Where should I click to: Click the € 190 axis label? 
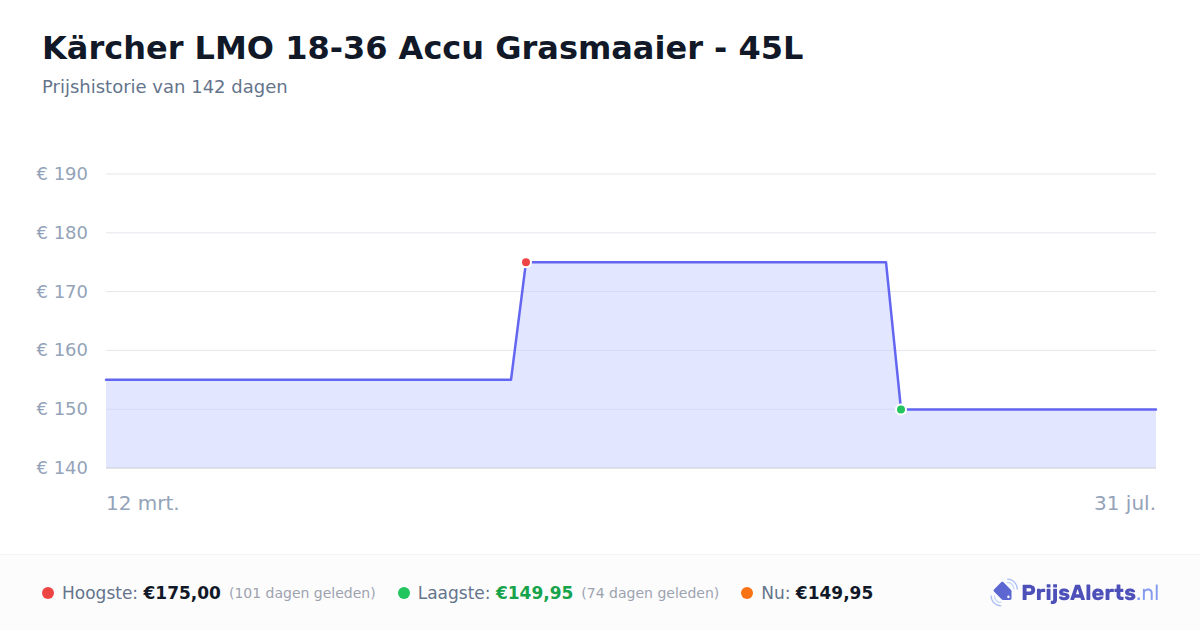(x=62, y=174)
